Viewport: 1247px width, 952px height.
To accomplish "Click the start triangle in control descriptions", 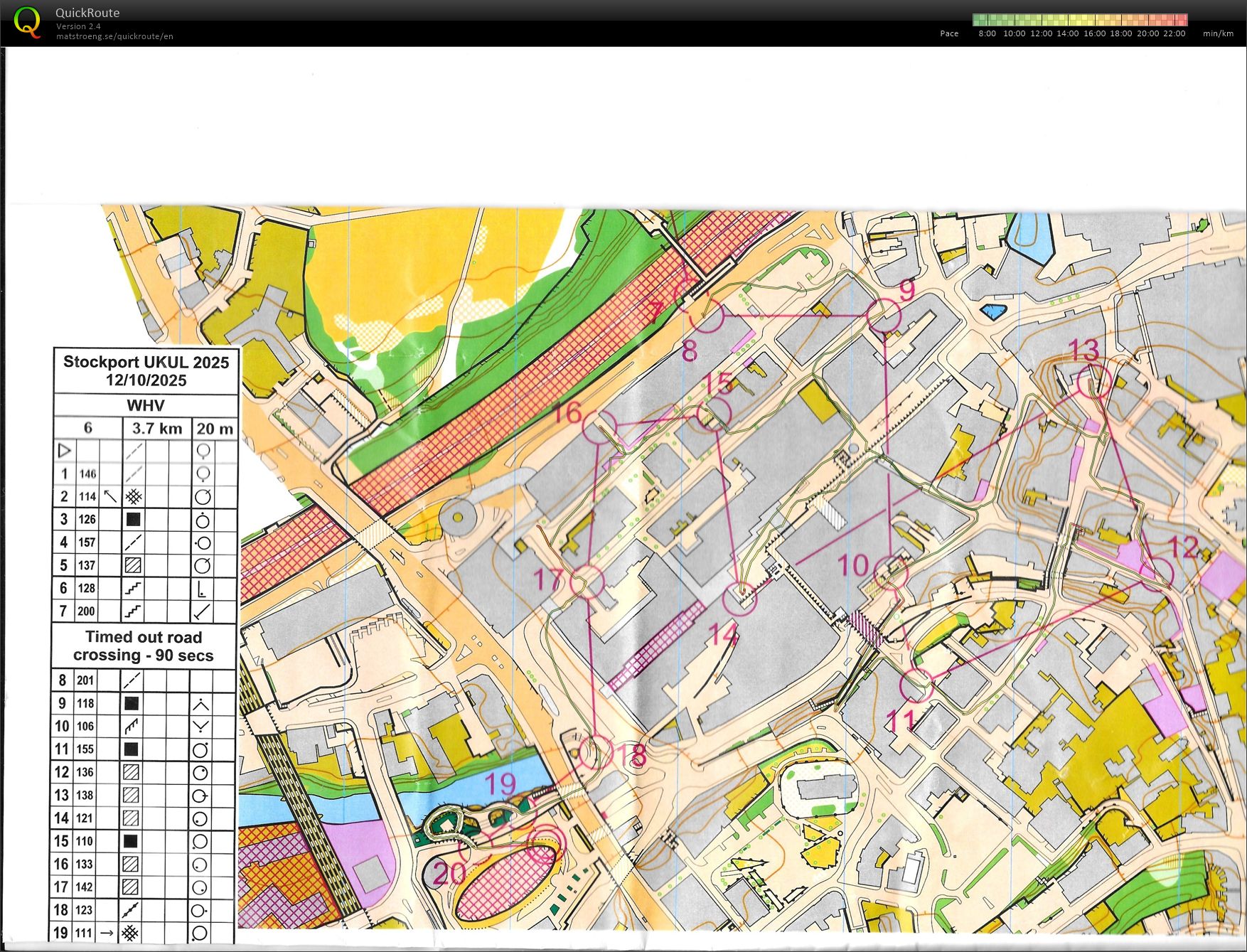I will pyautogui.click(x=65, y=451).
